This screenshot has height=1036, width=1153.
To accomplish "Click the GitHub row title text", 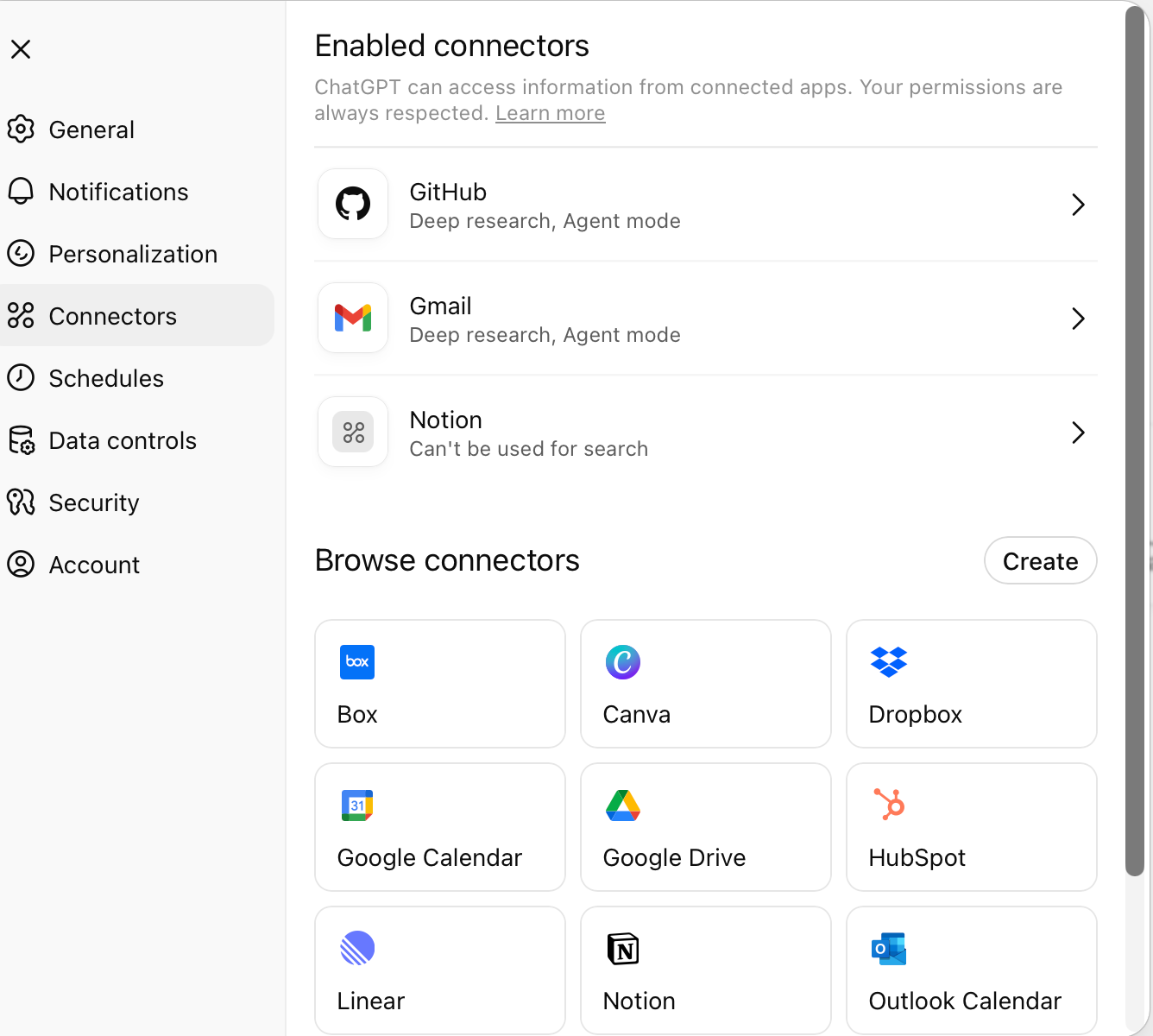I will [448, 192].
